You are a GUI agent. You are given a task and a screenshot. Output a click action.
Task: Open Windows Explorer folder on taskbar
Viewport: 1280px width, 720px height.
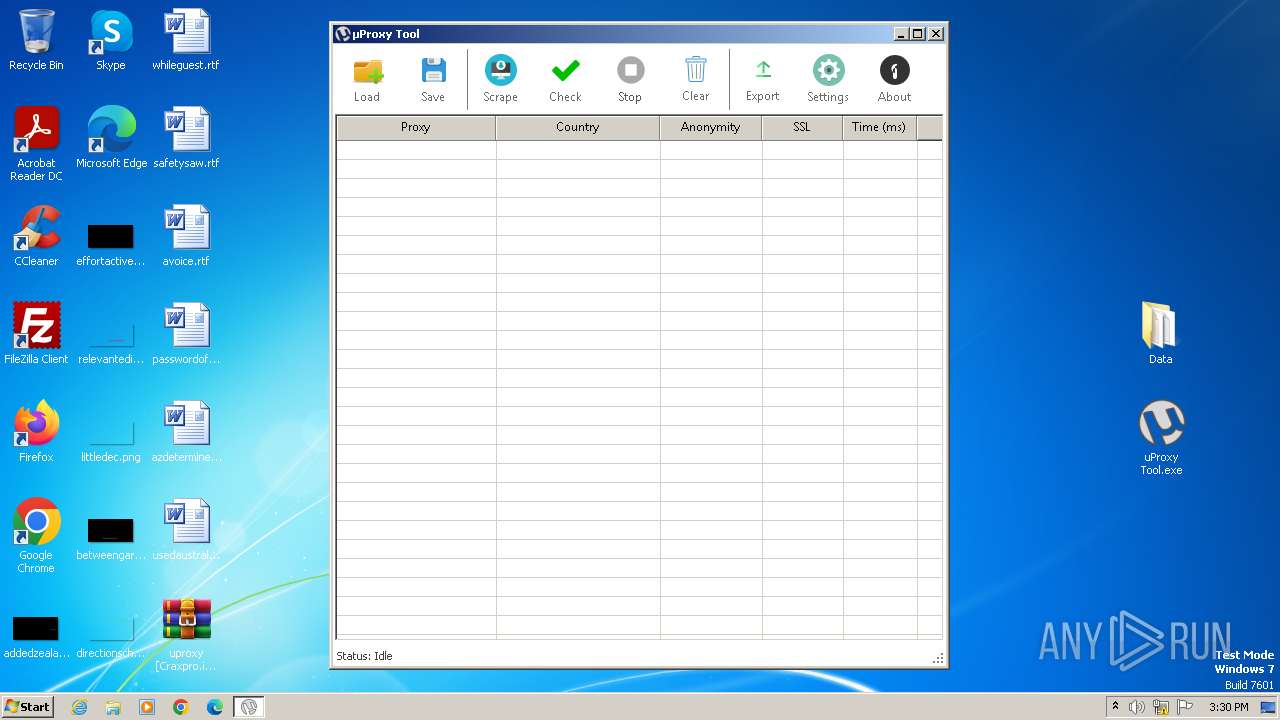pyautogui.click(x=113, y=707)
